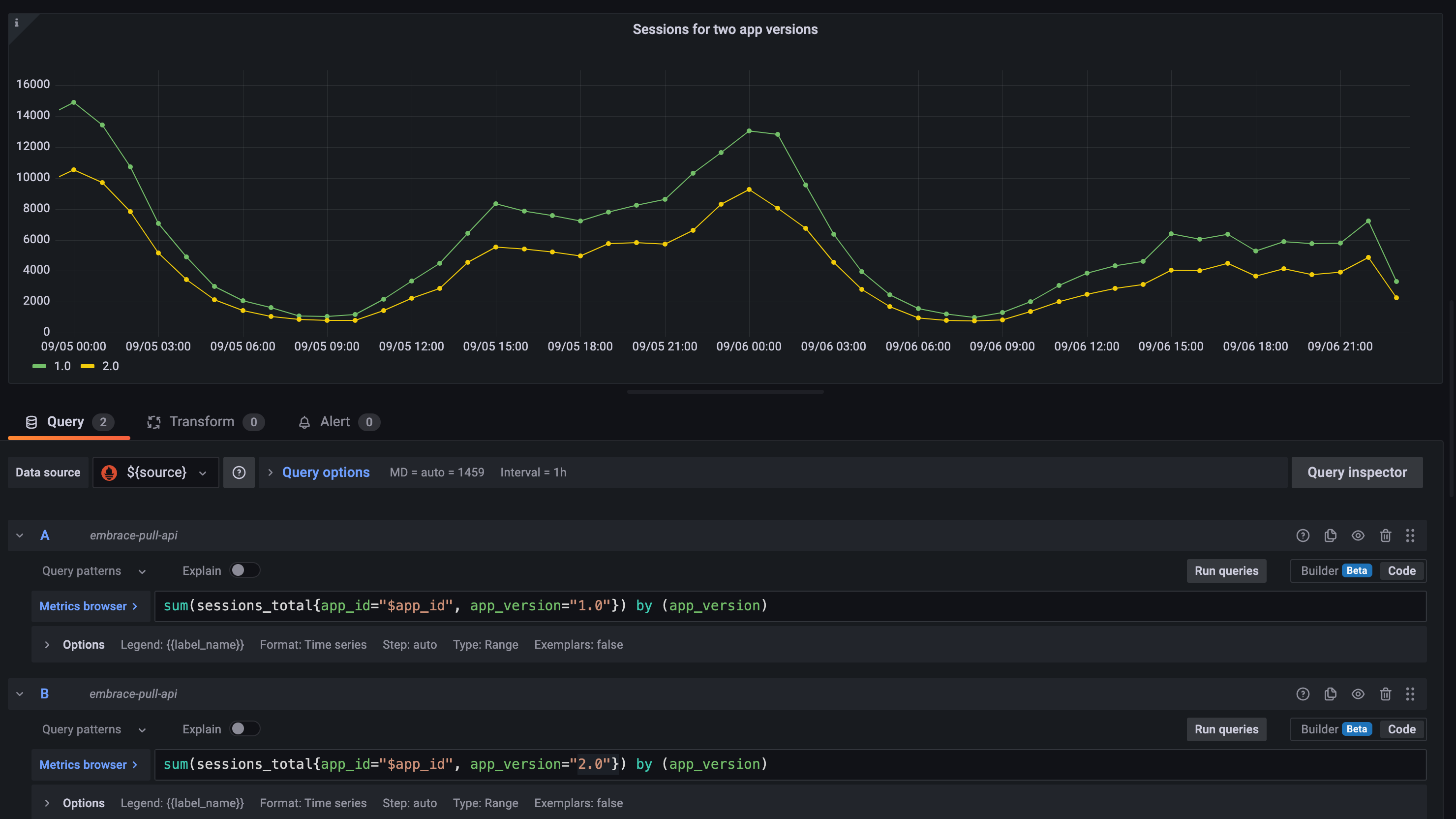This screenshot has width=1456, height=819.
Task: Switch to Transform tab
Action: pyautogui.click(x=201, y=421)
